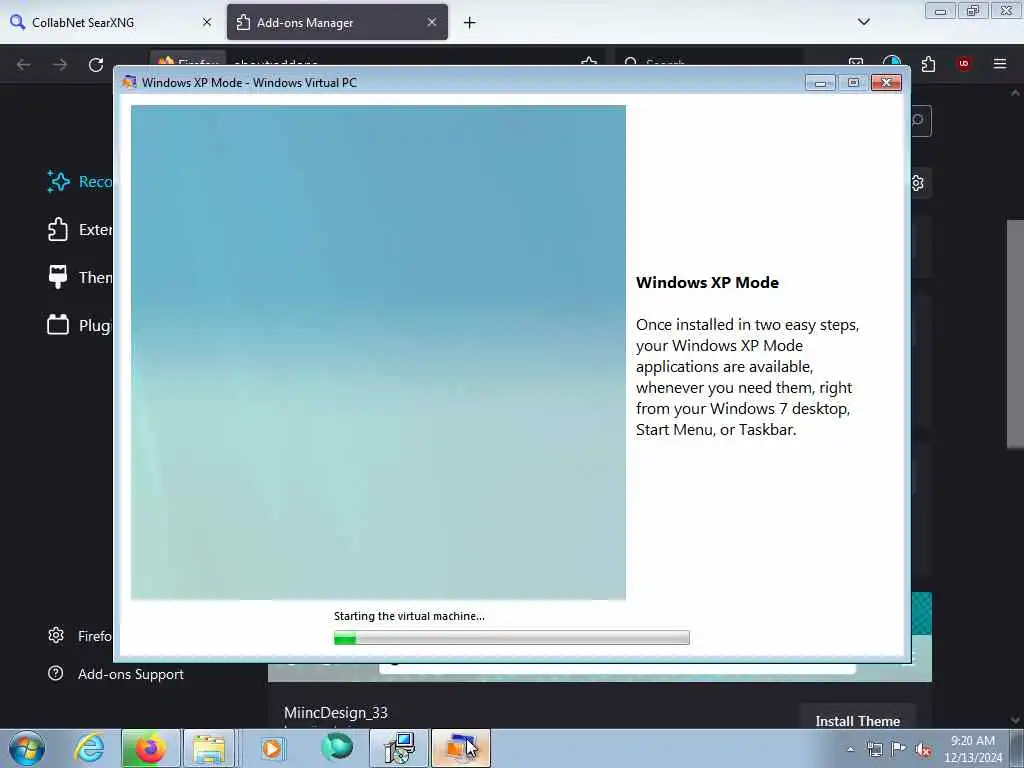Open the Action Center flag icon
Screen dimensions: 1024x768
click(x=899, y=749)
